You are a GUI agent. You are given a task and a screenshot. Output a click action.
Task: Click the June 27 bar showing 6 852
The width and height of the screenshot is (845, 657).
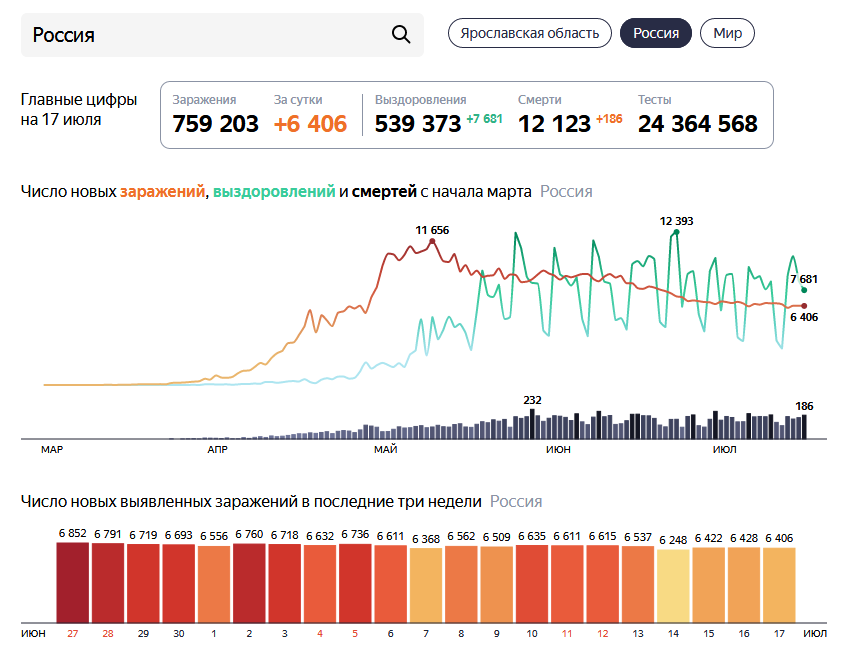click(72, 583)
